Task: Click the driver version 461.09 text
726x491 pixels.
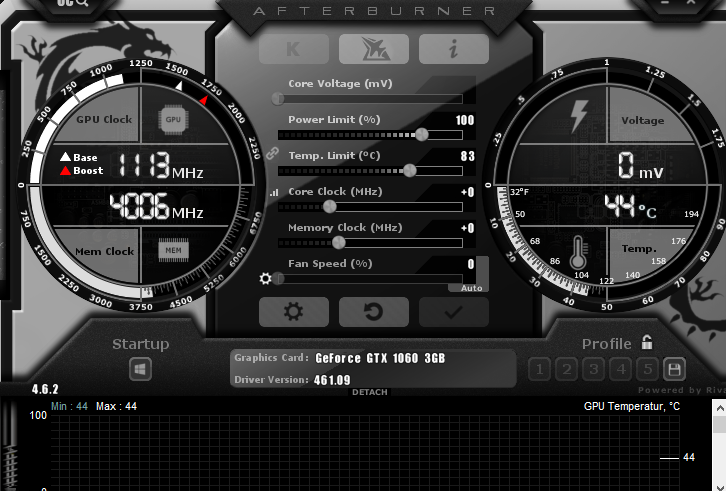Action: (x=332, y=380)
